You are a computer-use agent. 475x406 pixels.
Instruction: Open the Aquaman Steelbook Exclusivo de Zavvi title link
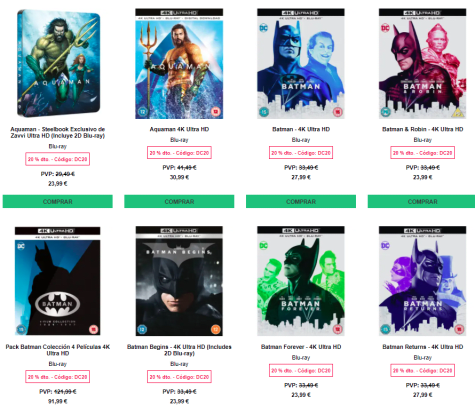click(x=58, y=132)
